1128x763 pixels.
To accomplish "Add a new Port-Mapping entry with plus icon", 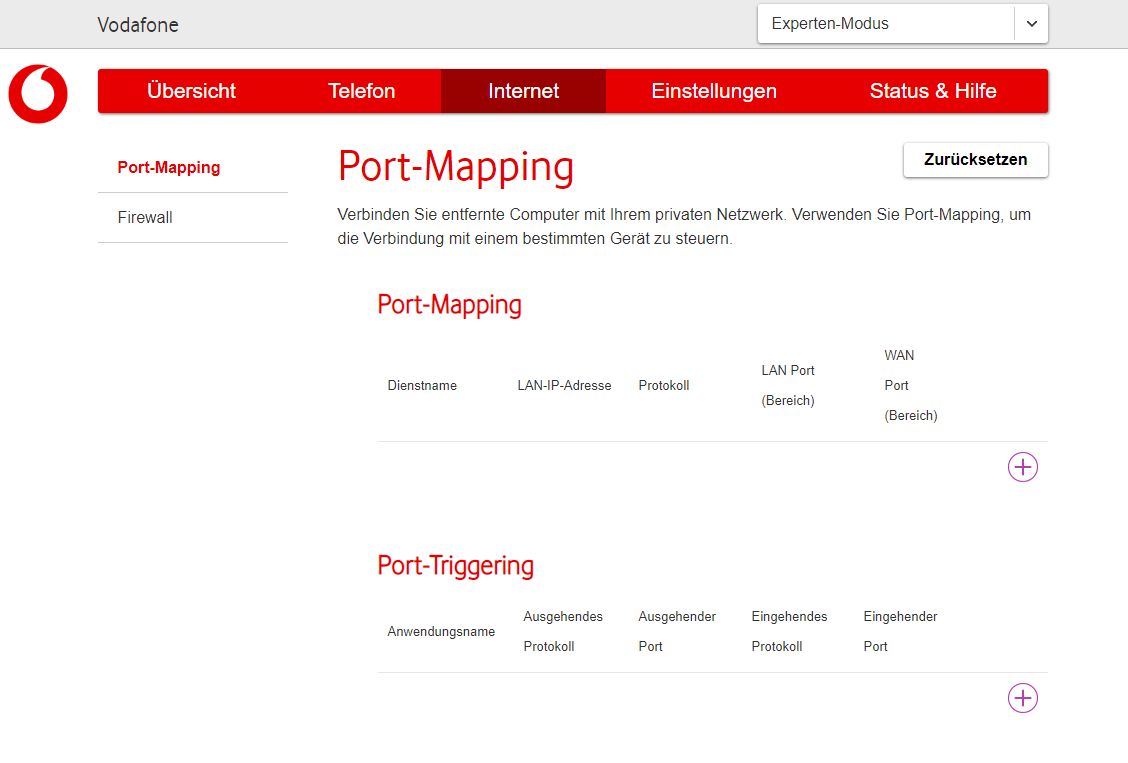I will [1022, 467].
